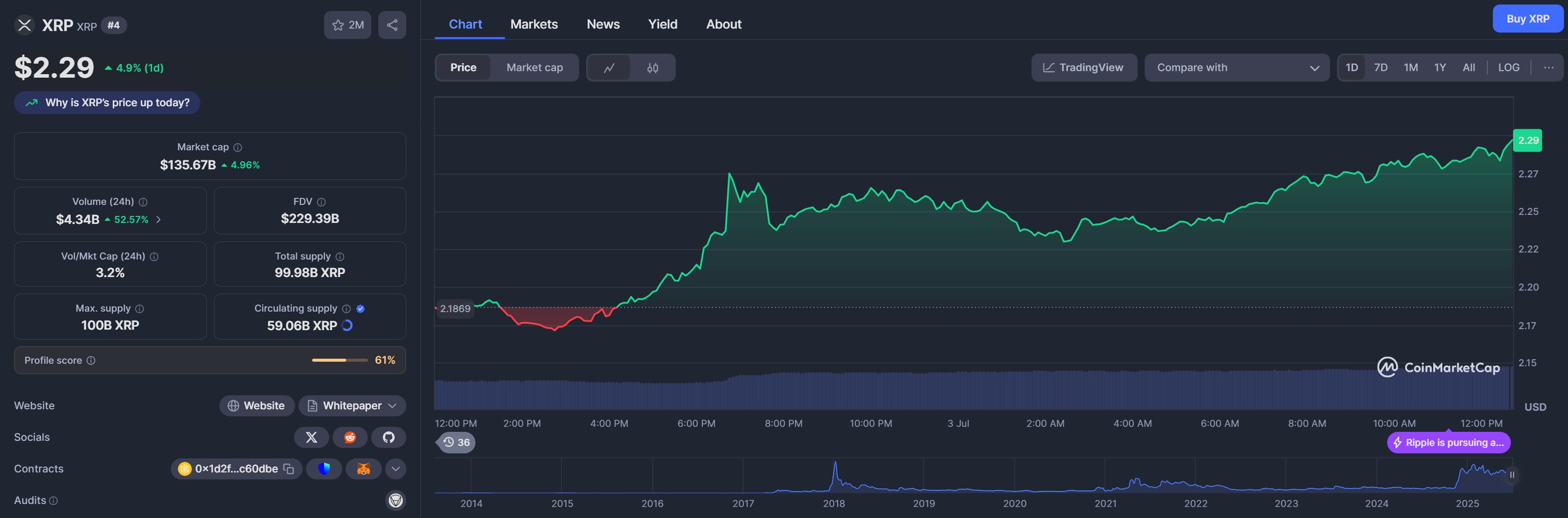Viewport: 1568px width, 518px height.
Task: Open the Reddit social link
Action: point(350,437)
